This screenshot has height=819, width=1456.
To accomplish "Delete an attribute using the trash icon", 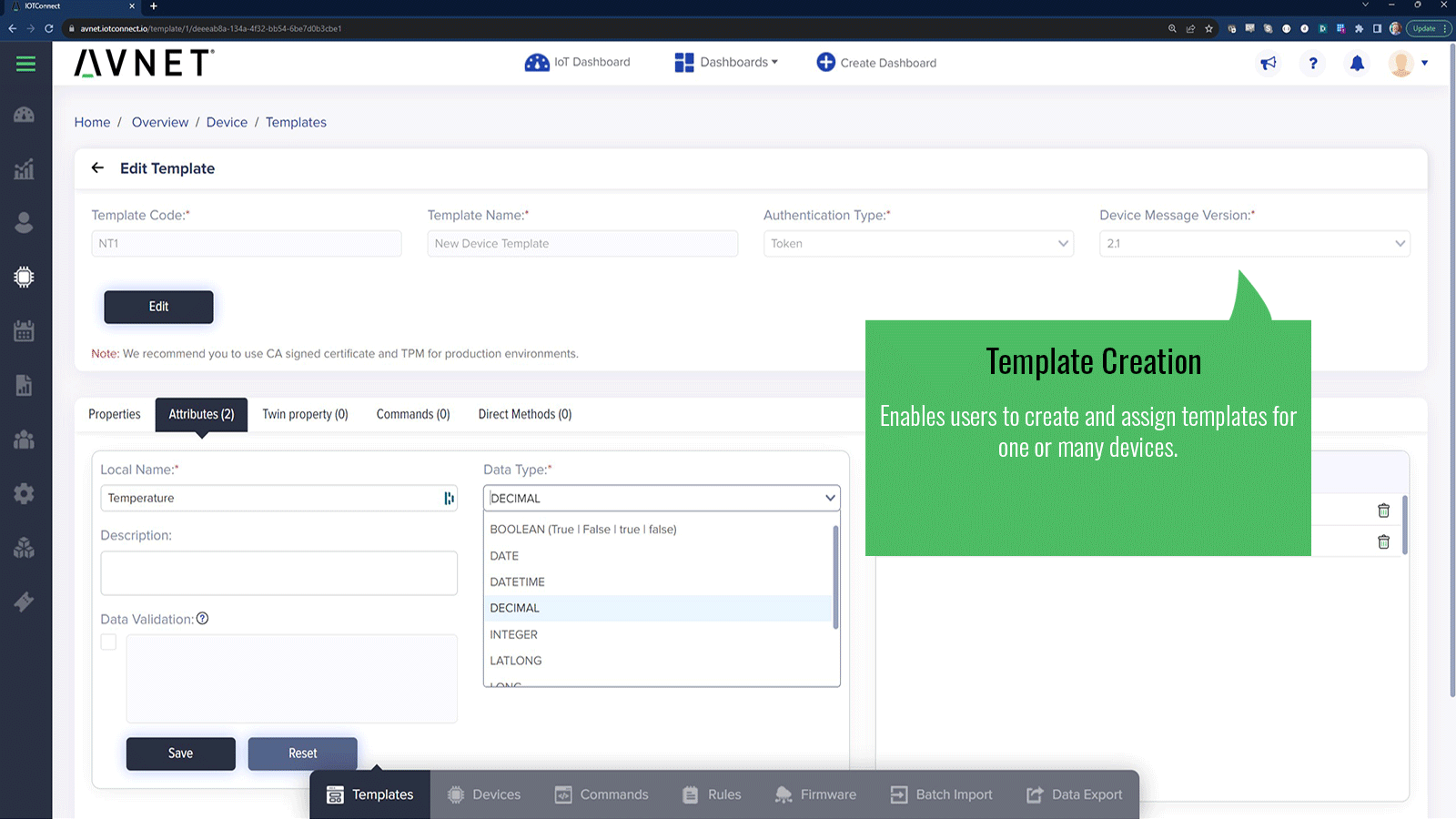I will click(1384, 511).
